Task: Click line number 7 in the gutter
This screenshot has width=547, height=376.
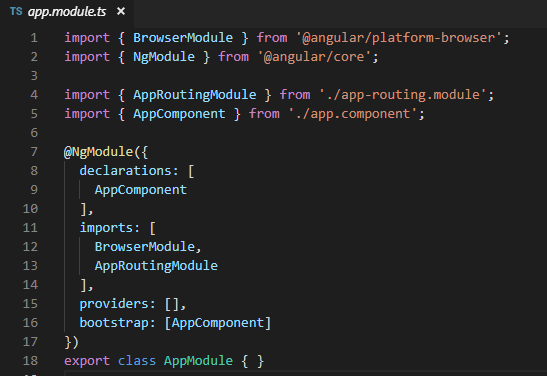Action: (x=34, y=152)
